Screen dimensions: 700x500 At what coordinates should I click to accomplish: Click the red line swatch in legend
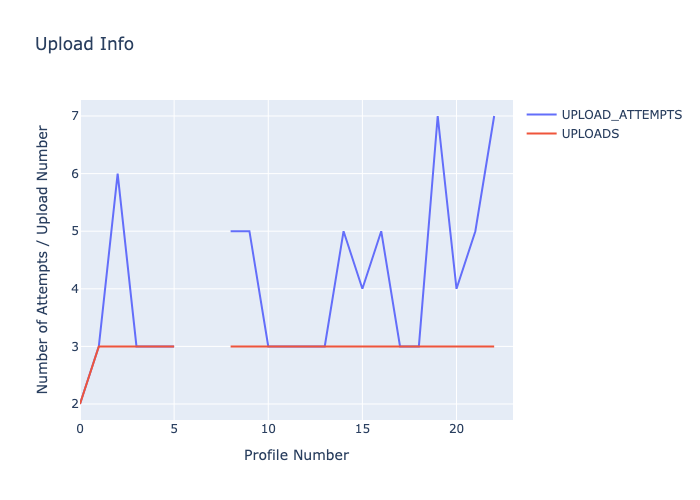(x=541, y=134)
